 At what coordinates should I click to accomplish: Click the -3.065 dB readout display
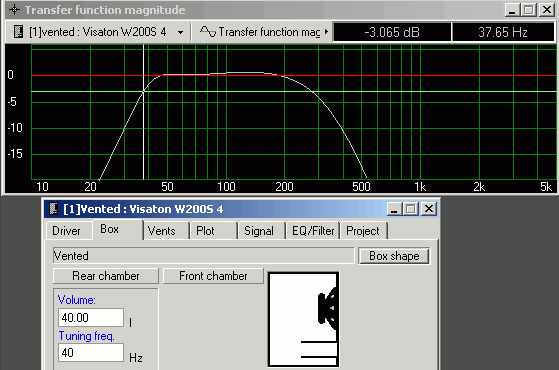(392, 32)
